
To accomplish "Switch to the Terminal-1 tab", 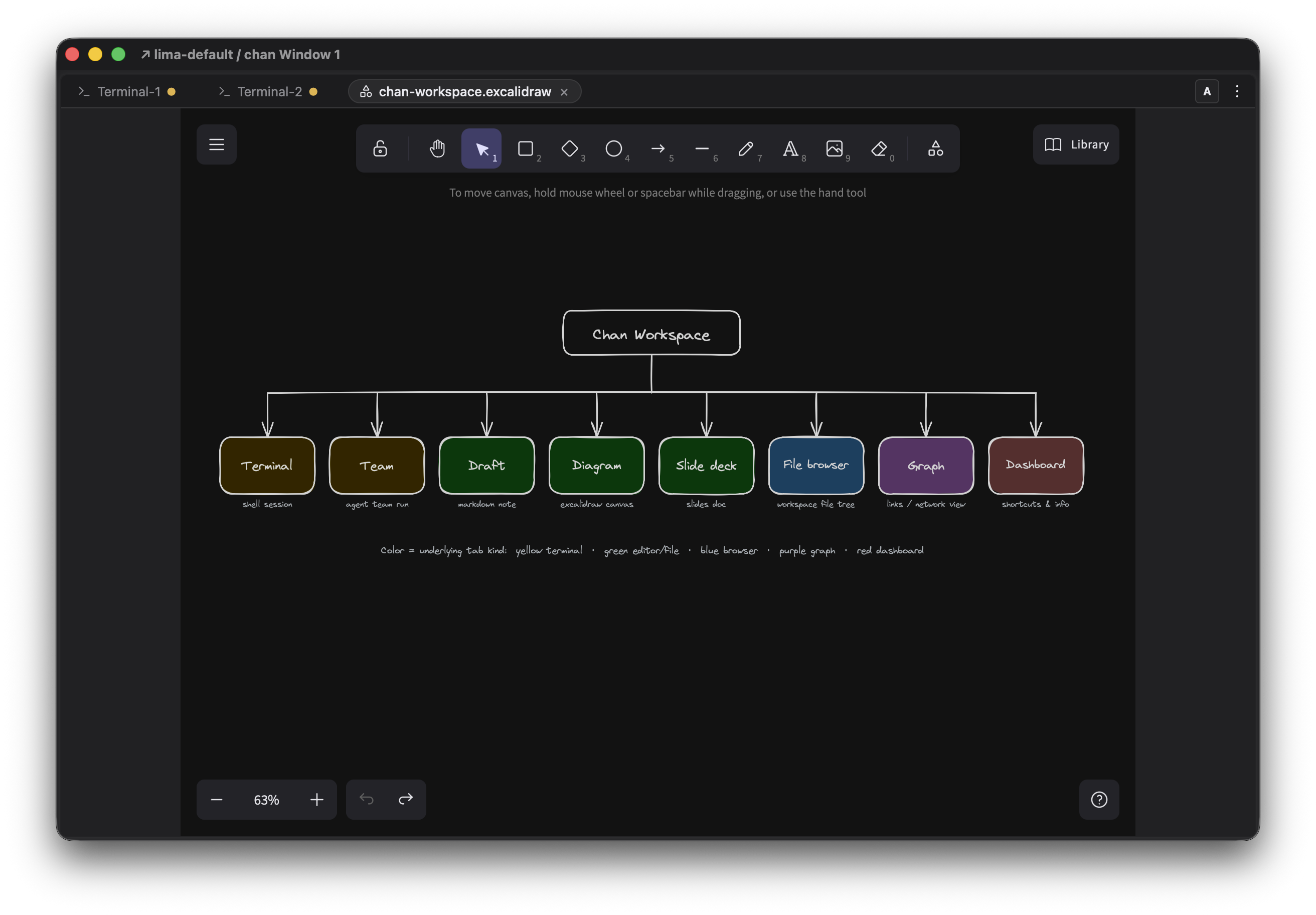I will pos(127,92).
